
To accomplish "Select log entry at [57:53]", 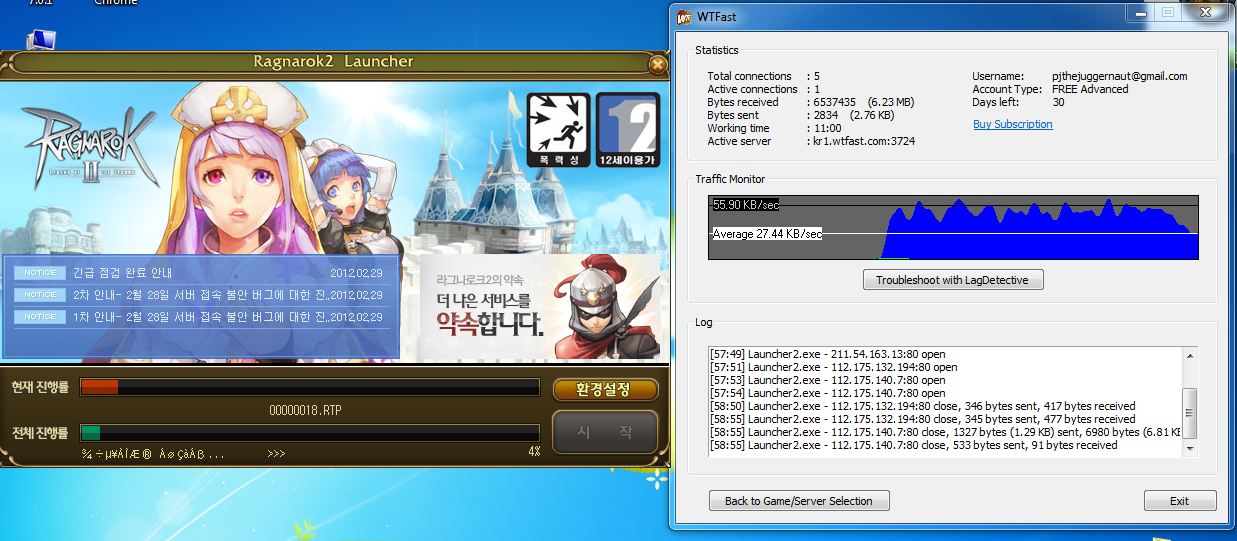I will pyautogui.click(x=827, y=380).
